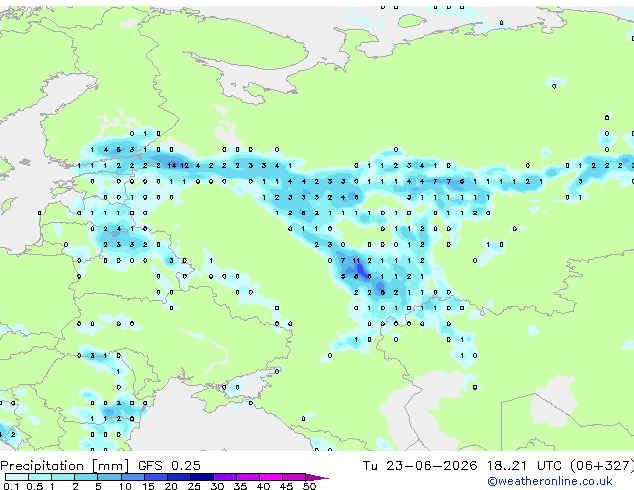The image size is (634, 490).
Task: Click the 'GFS 0.25' model label
Action: click(x=169, y=466)
